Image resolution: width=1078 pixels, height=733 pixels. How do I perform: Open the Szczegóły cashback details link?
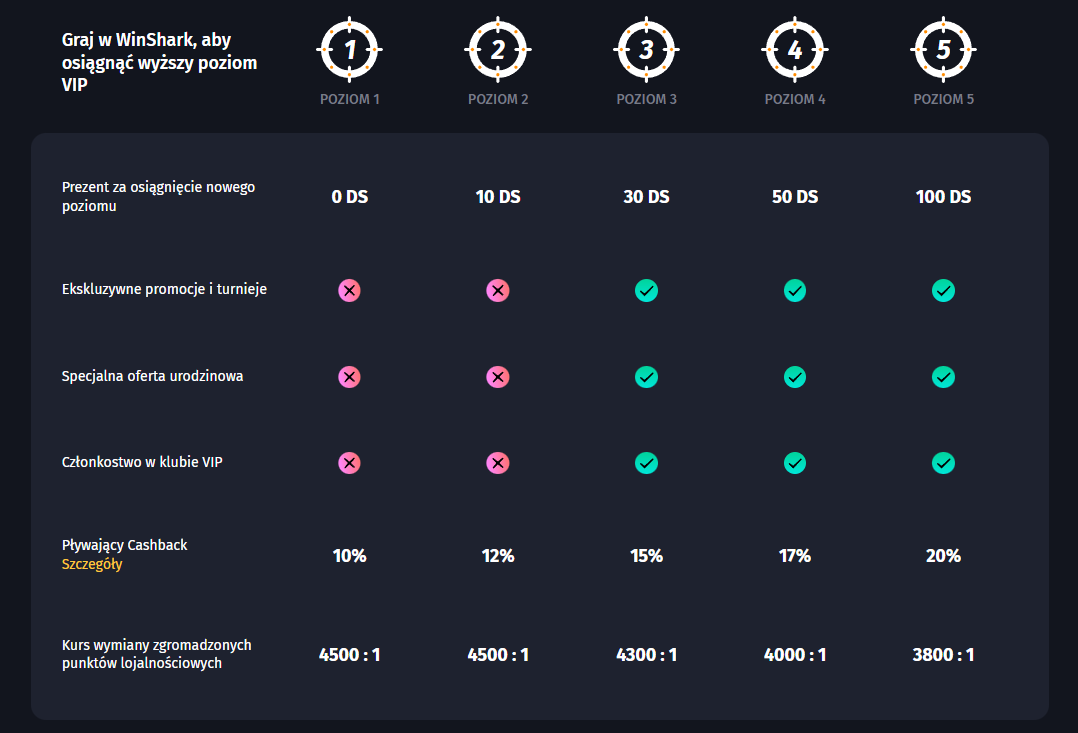click(92, 565)
